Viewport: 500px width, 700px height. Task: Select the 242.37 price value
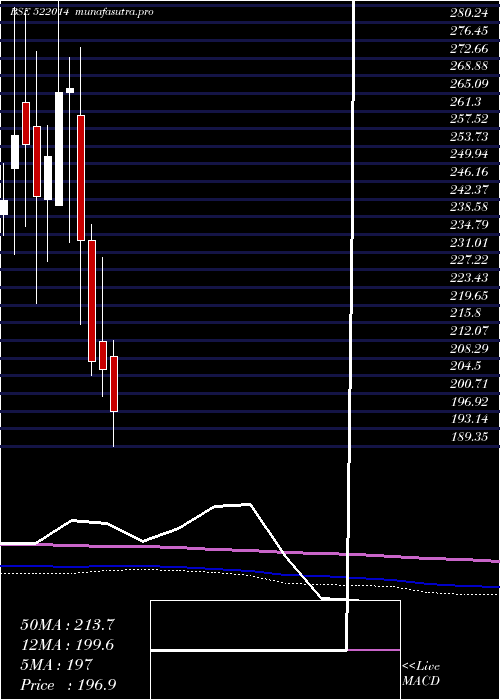coord(469,190)
